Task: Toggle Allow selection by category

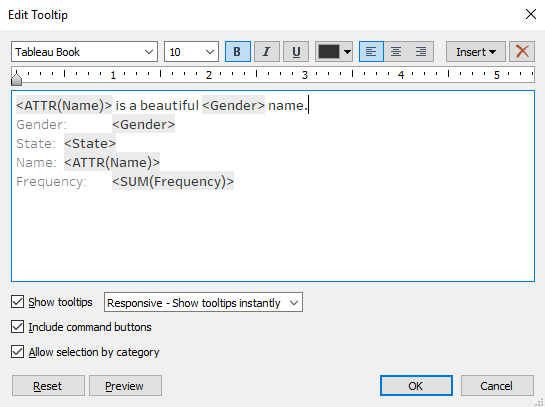Action: (17, 352)
